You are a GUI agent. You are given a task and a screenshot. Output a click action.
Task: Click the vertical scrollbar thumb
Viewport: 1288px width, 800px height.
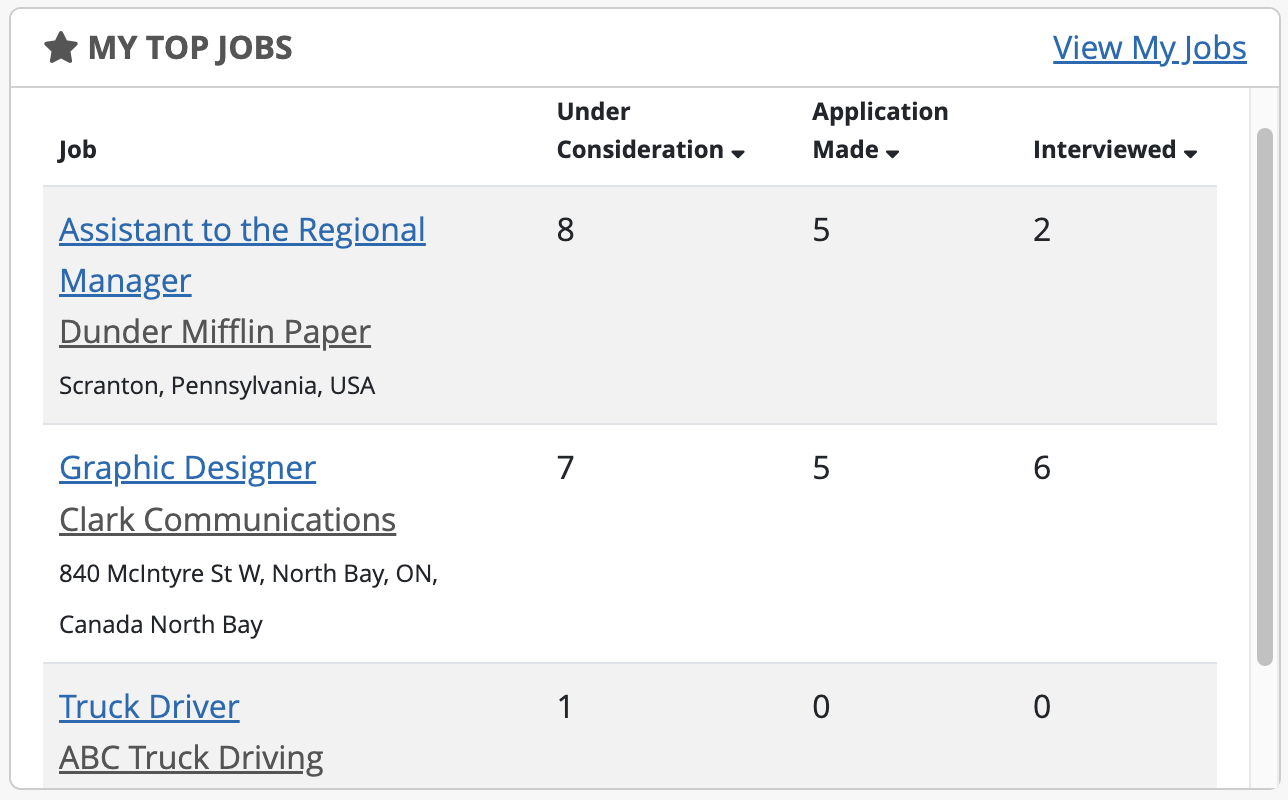(x=1265, y=395)
